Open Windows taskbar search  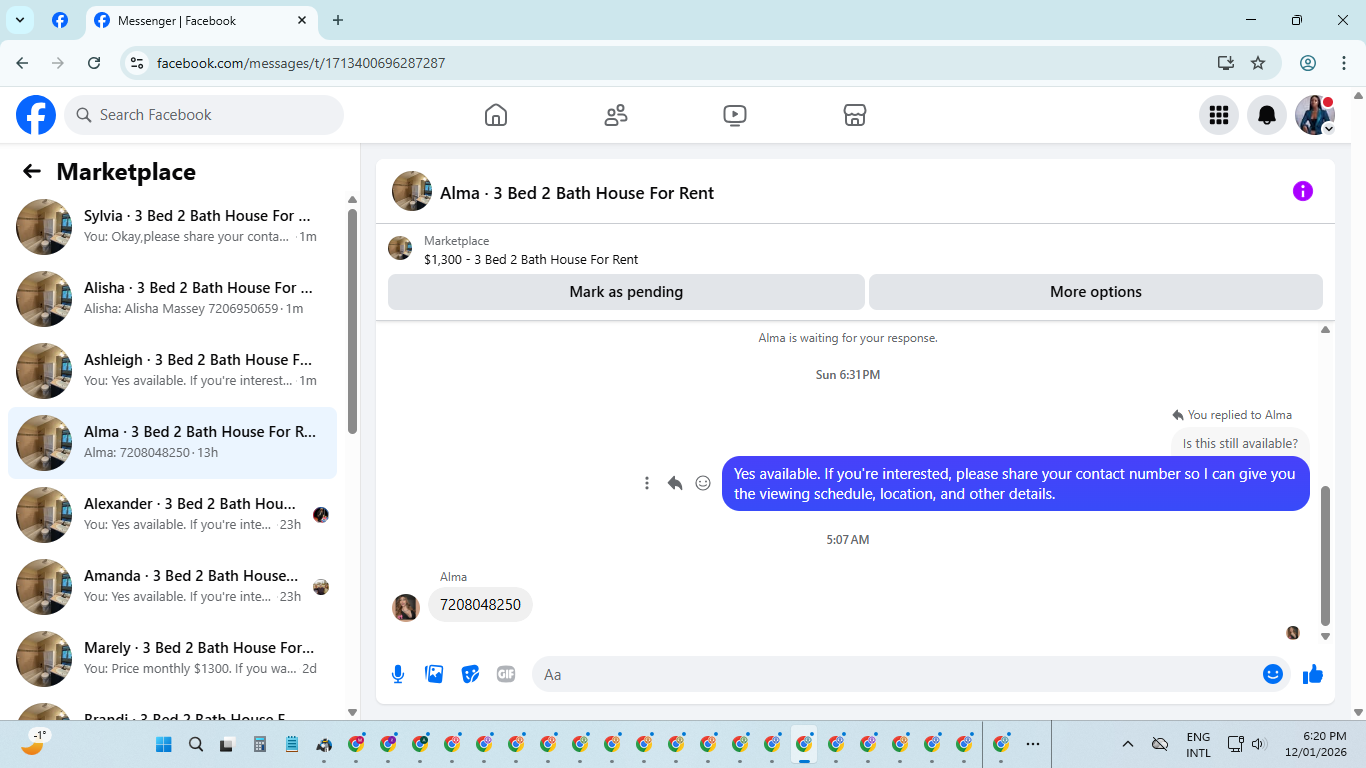click(196, 744)
